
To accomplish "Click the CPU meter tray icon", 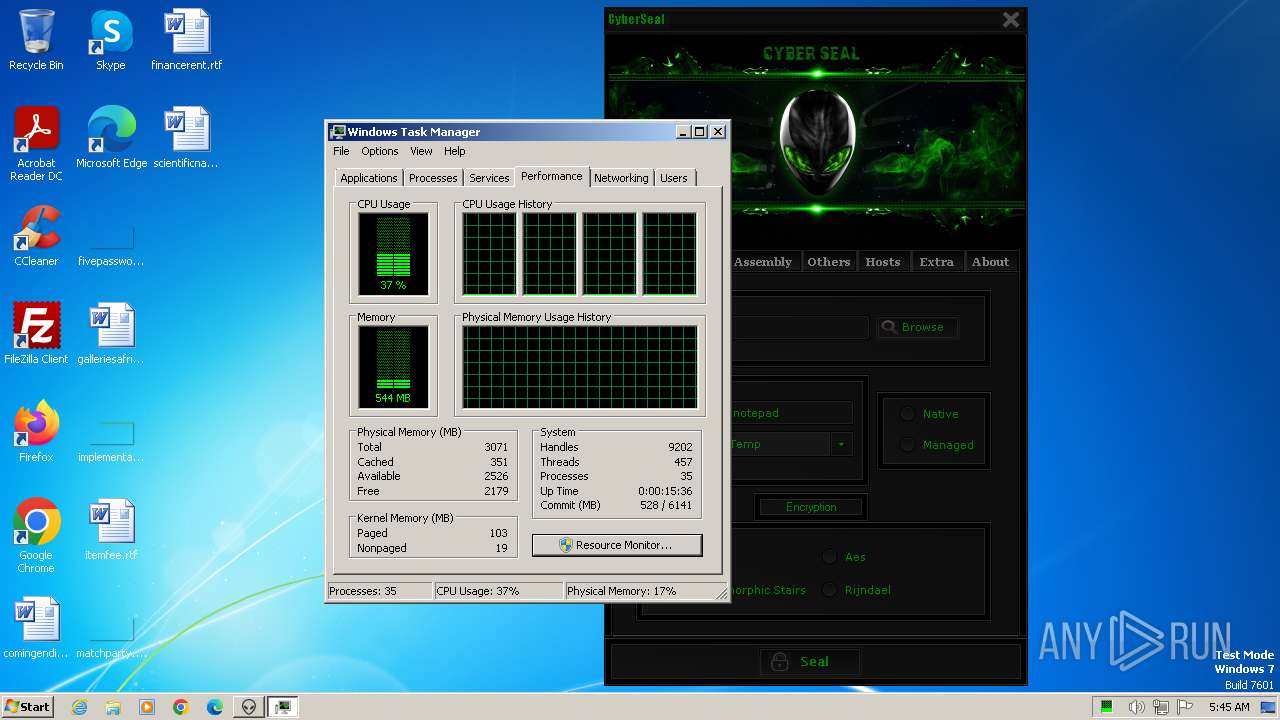I will (1107, 707).
